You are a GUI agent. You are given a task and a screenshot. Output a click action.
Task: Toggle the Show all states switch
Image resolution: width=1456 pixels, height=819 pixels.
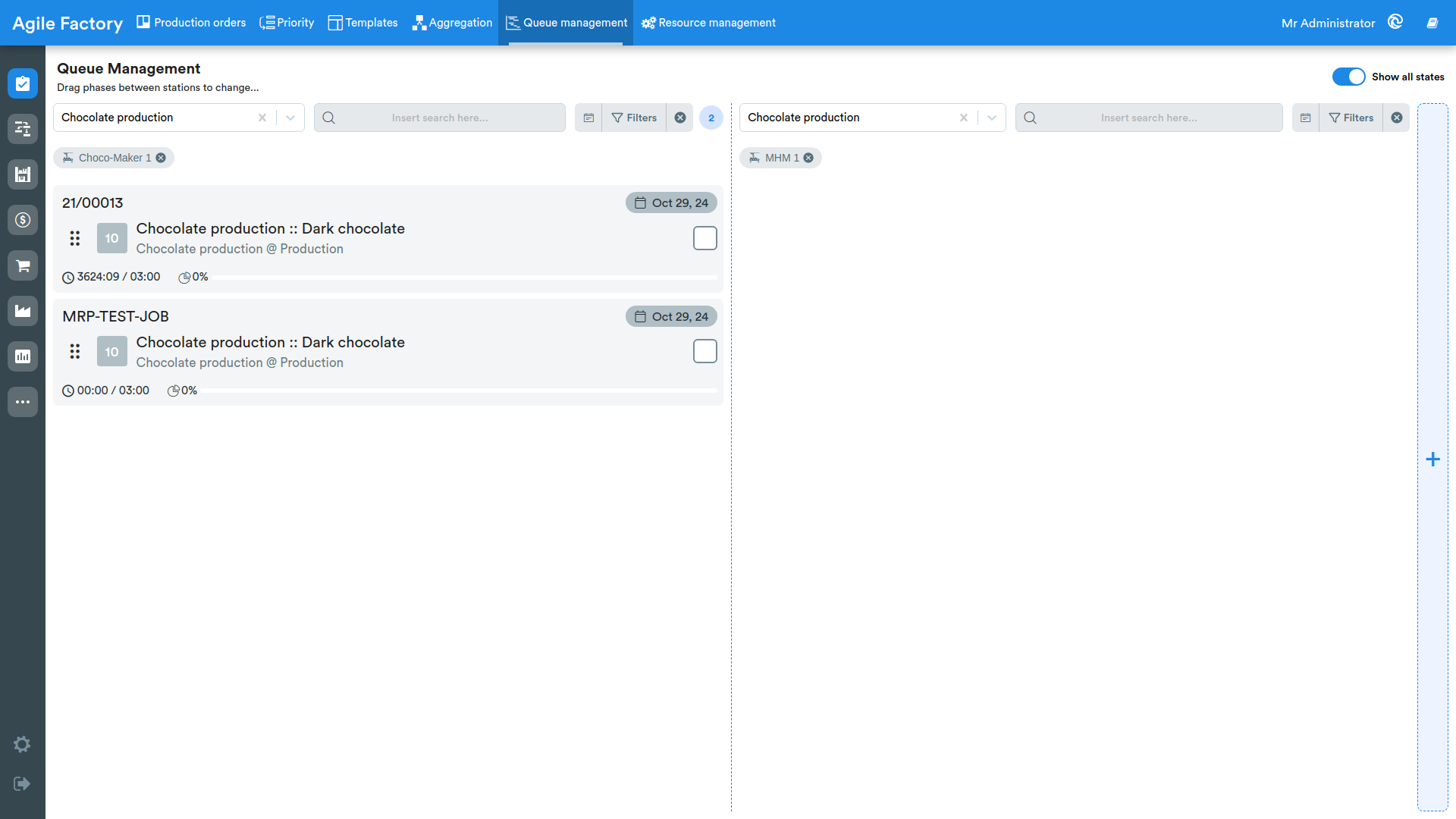click(1348, 77)
